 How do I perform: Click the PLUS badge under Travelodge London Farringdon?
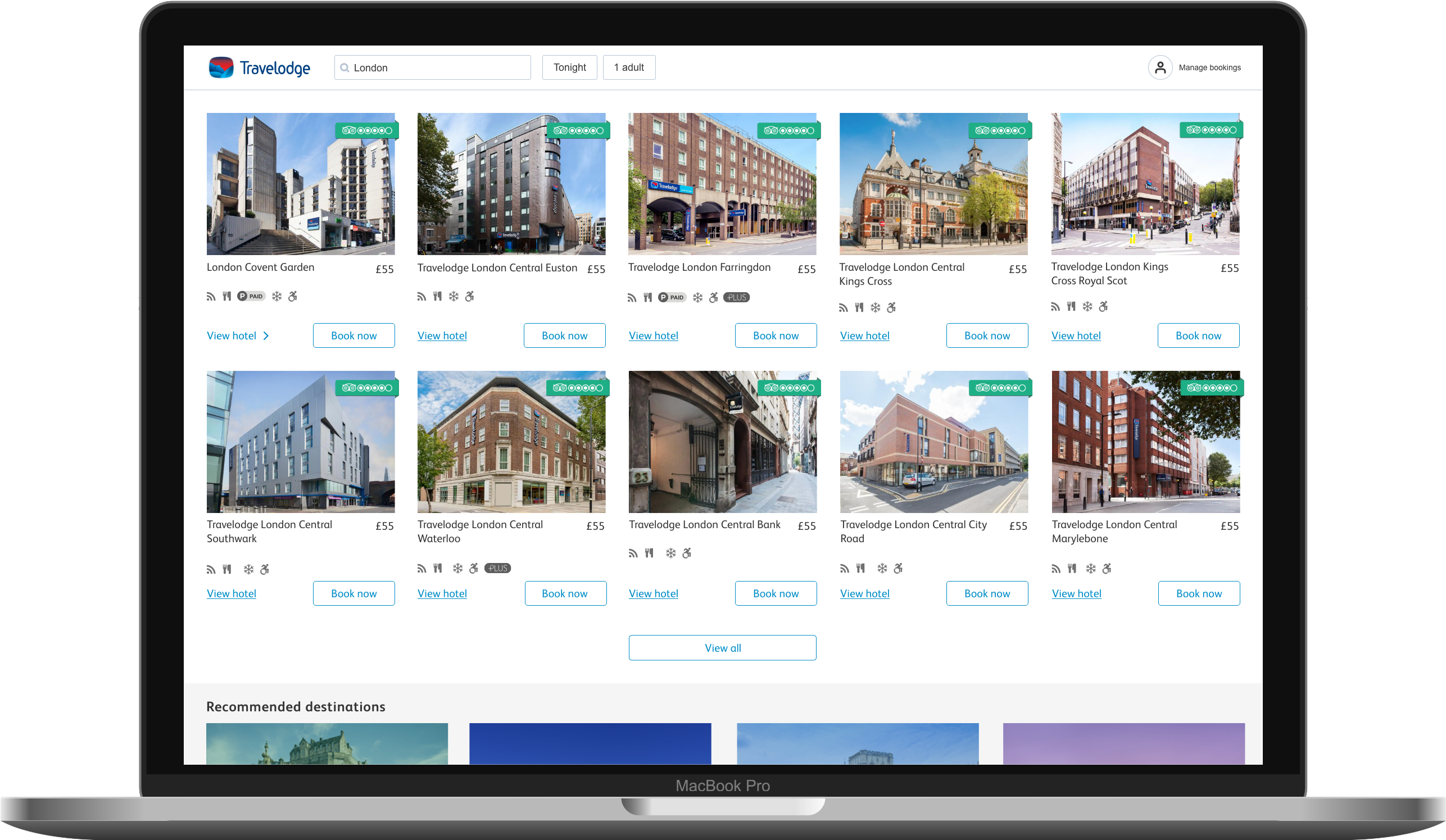(x=736, y=297)
